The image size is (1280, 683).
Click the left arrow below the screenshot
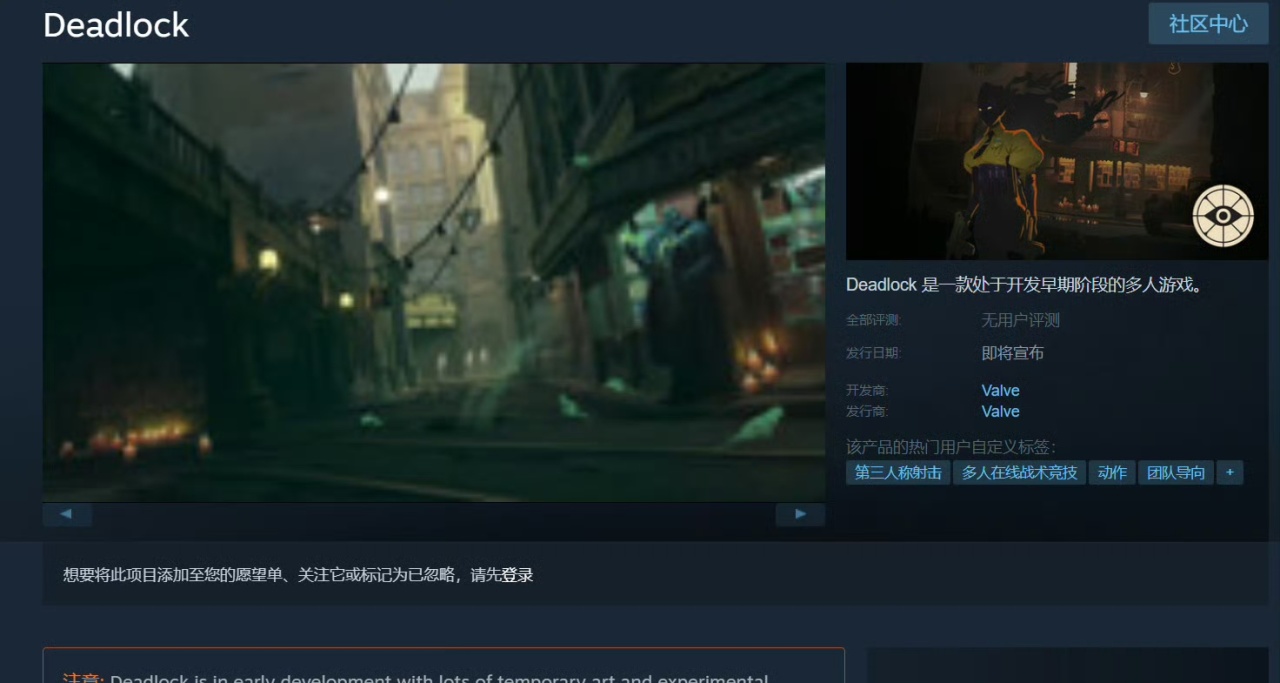(67, 514)
